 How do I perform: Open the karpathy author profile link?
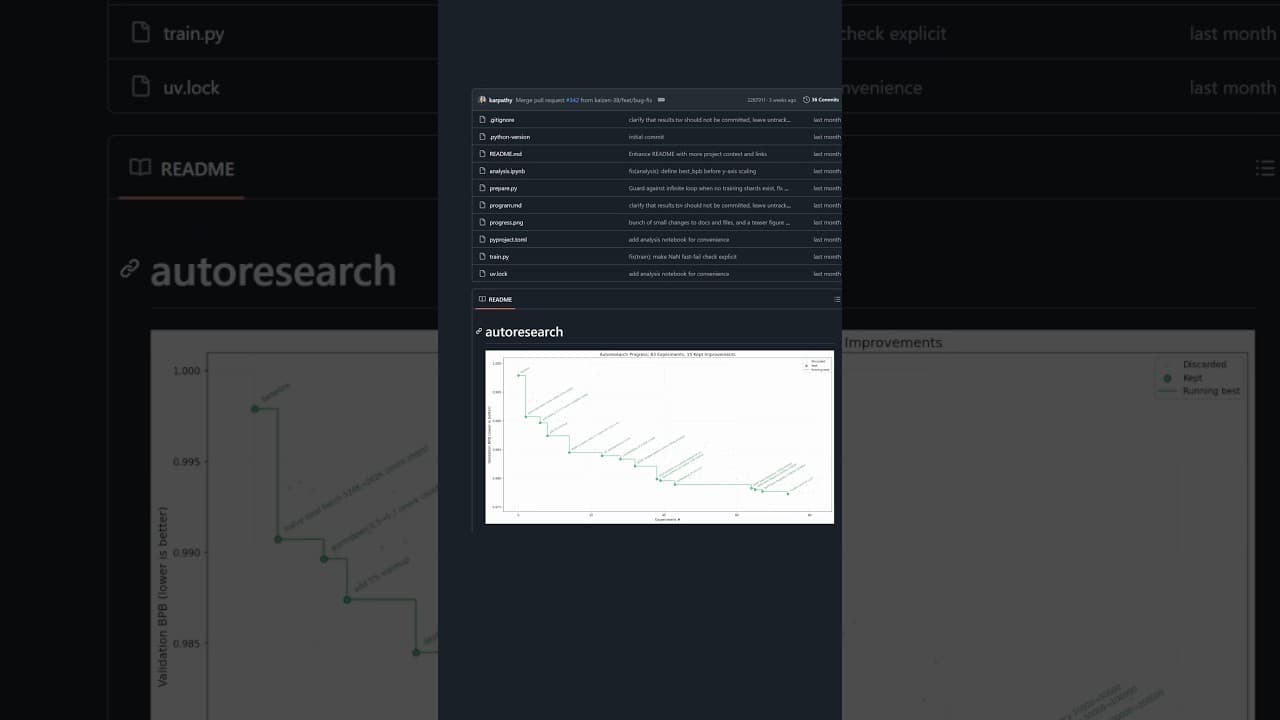tap(500, 100)
